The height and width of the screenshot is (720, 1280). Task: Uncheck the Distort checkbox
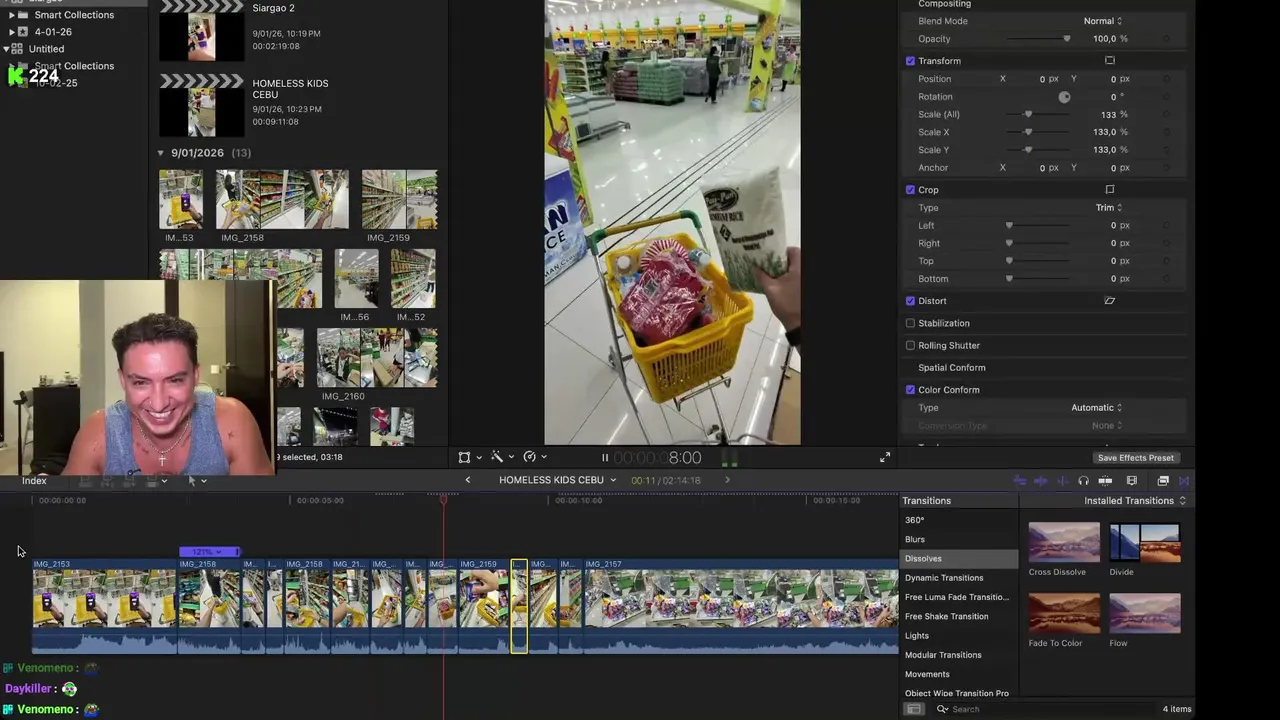point(910,301)
